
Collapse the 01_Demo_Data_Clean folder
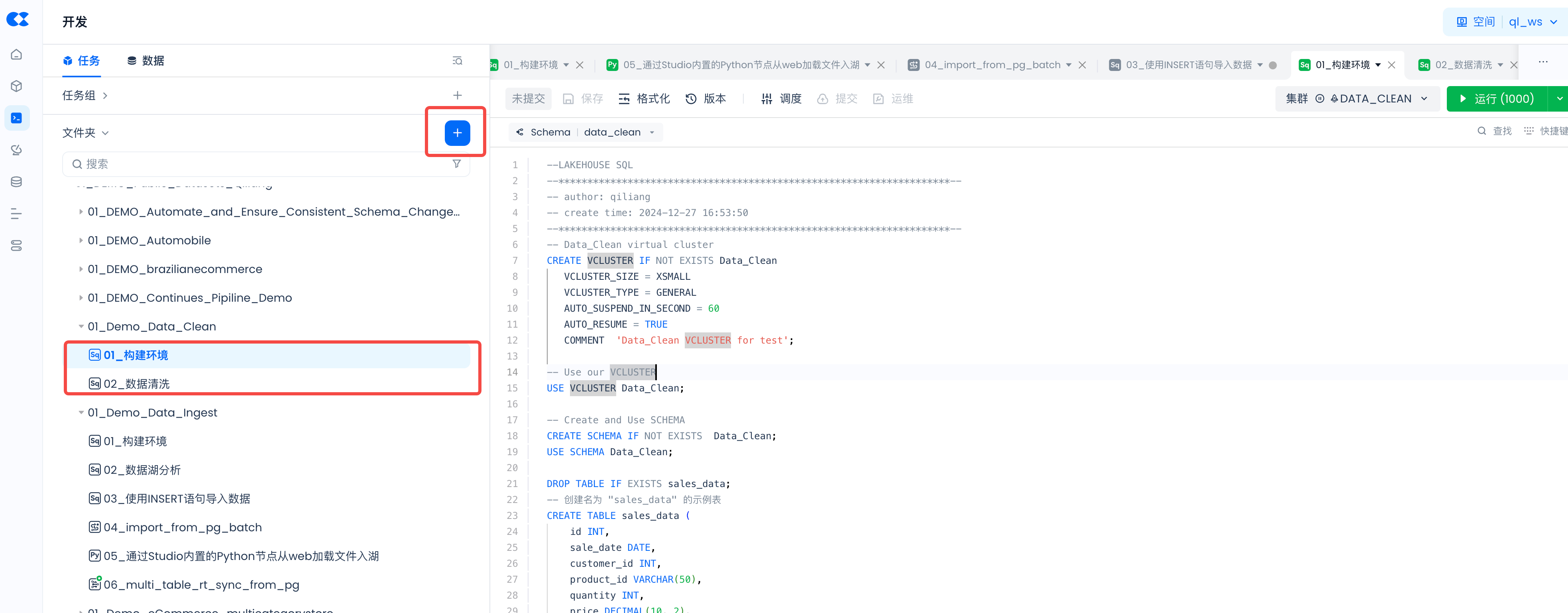[81, 327]
